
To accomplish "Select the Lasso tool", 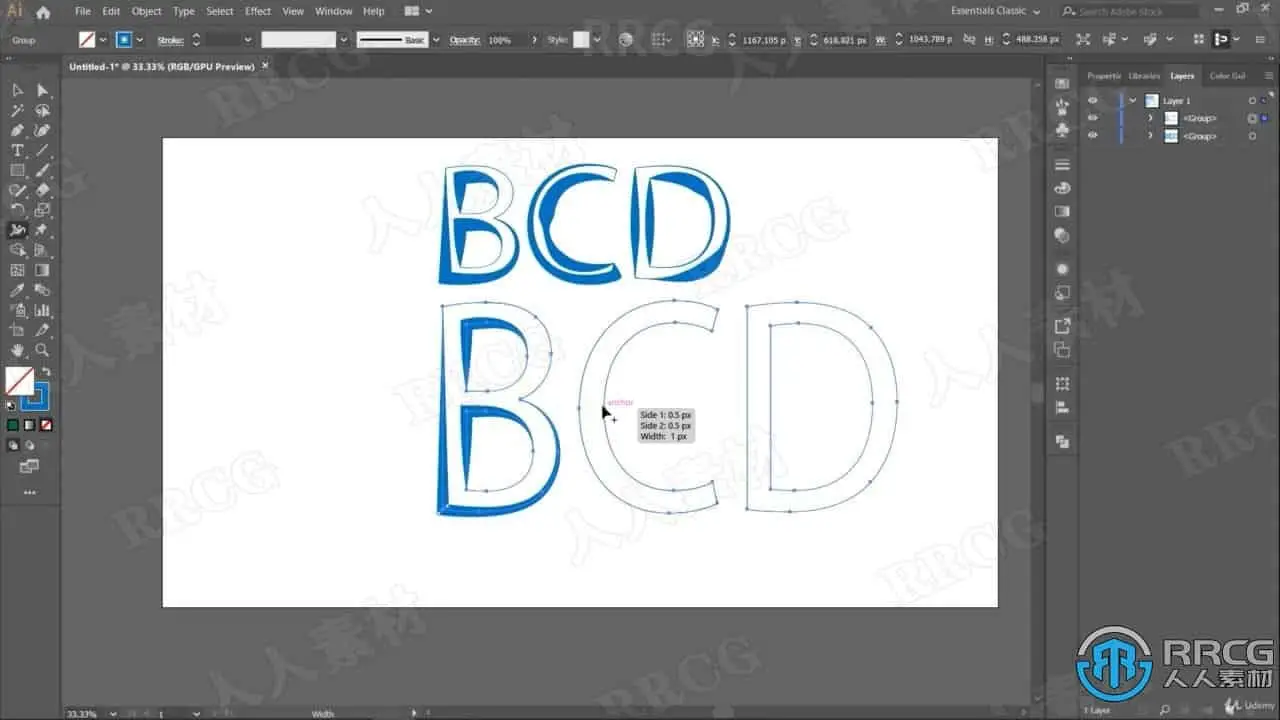I will coord(42,111).
